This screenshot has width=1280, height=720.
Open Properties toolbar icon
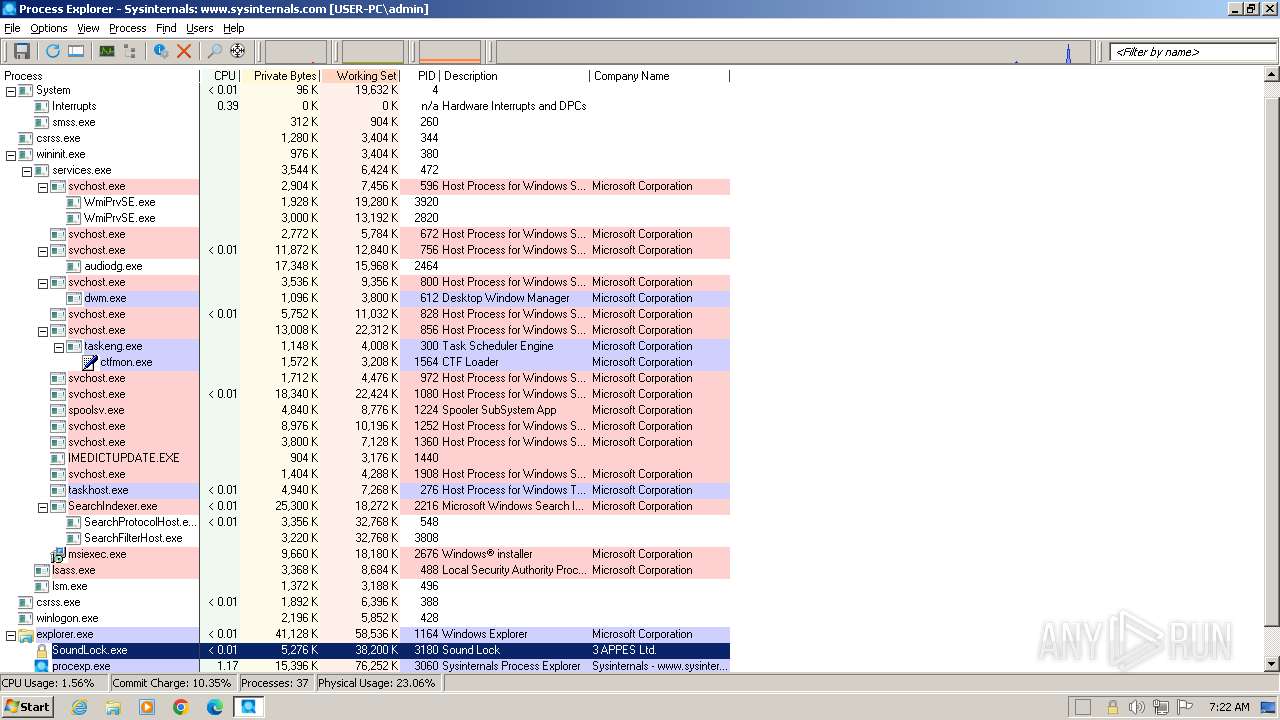(160, 51)
